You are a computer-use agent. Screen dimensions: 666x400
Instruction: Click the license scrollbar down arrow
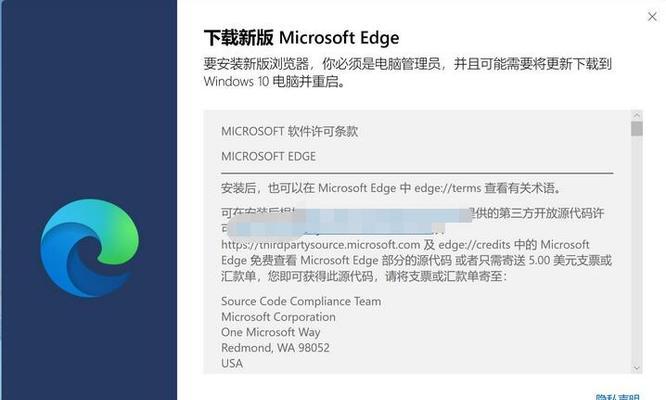click(x=636, y=368)
